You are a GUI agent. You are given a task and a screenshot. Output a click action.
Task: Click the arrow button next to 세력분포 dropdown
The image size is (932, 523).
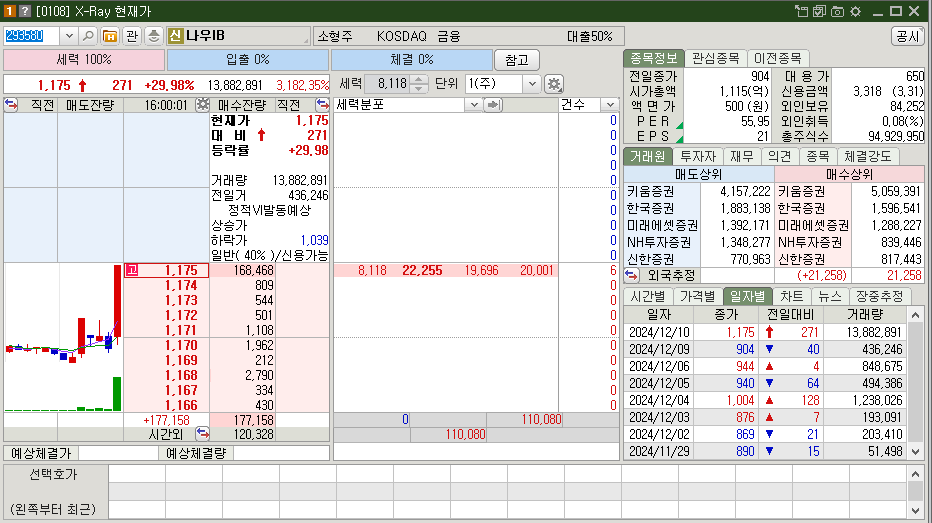(493, 105)
